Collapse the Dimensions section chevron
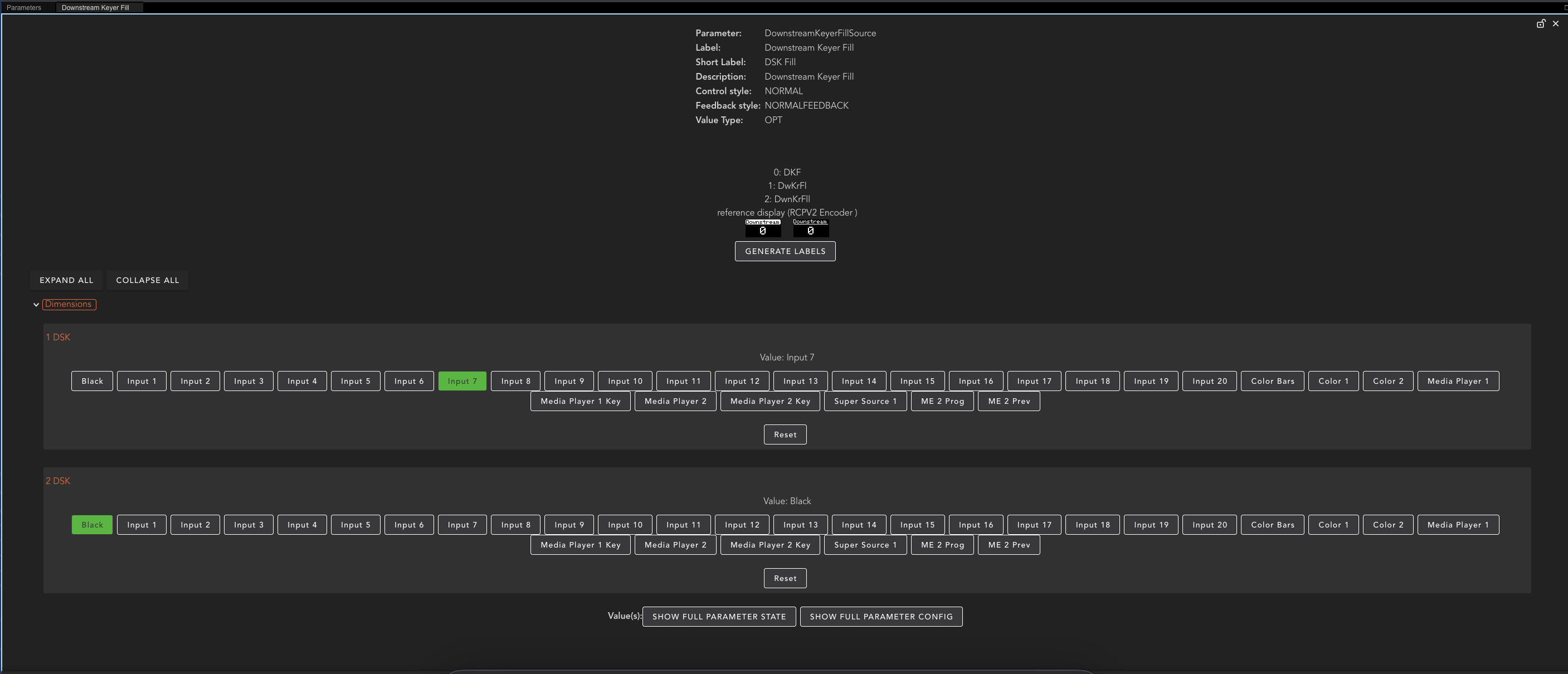 click(x=36, y=305)
